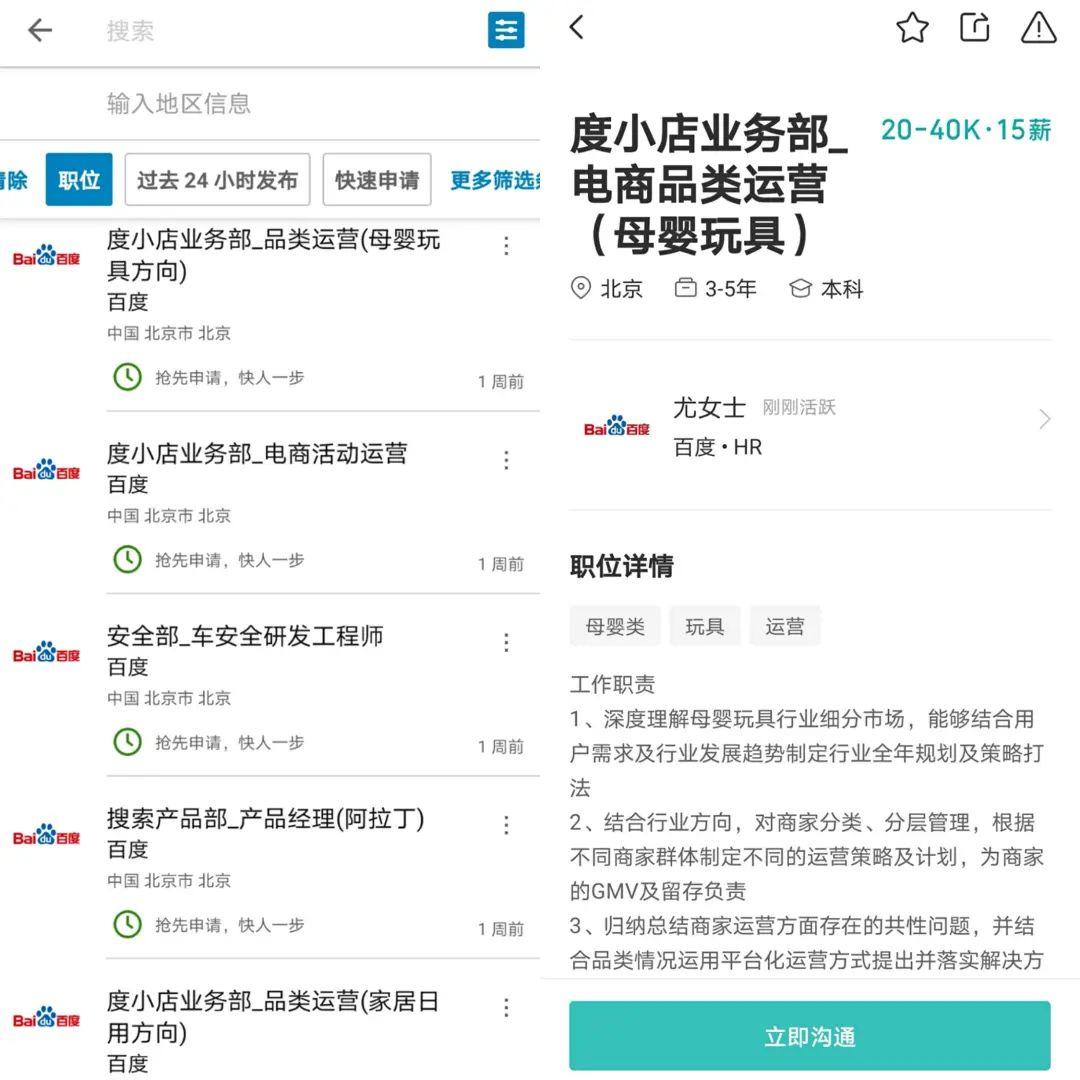Tap 百度 · HR recruiter subtitle
Viewport: 1080px width, 1080px height.
point(718,447)
